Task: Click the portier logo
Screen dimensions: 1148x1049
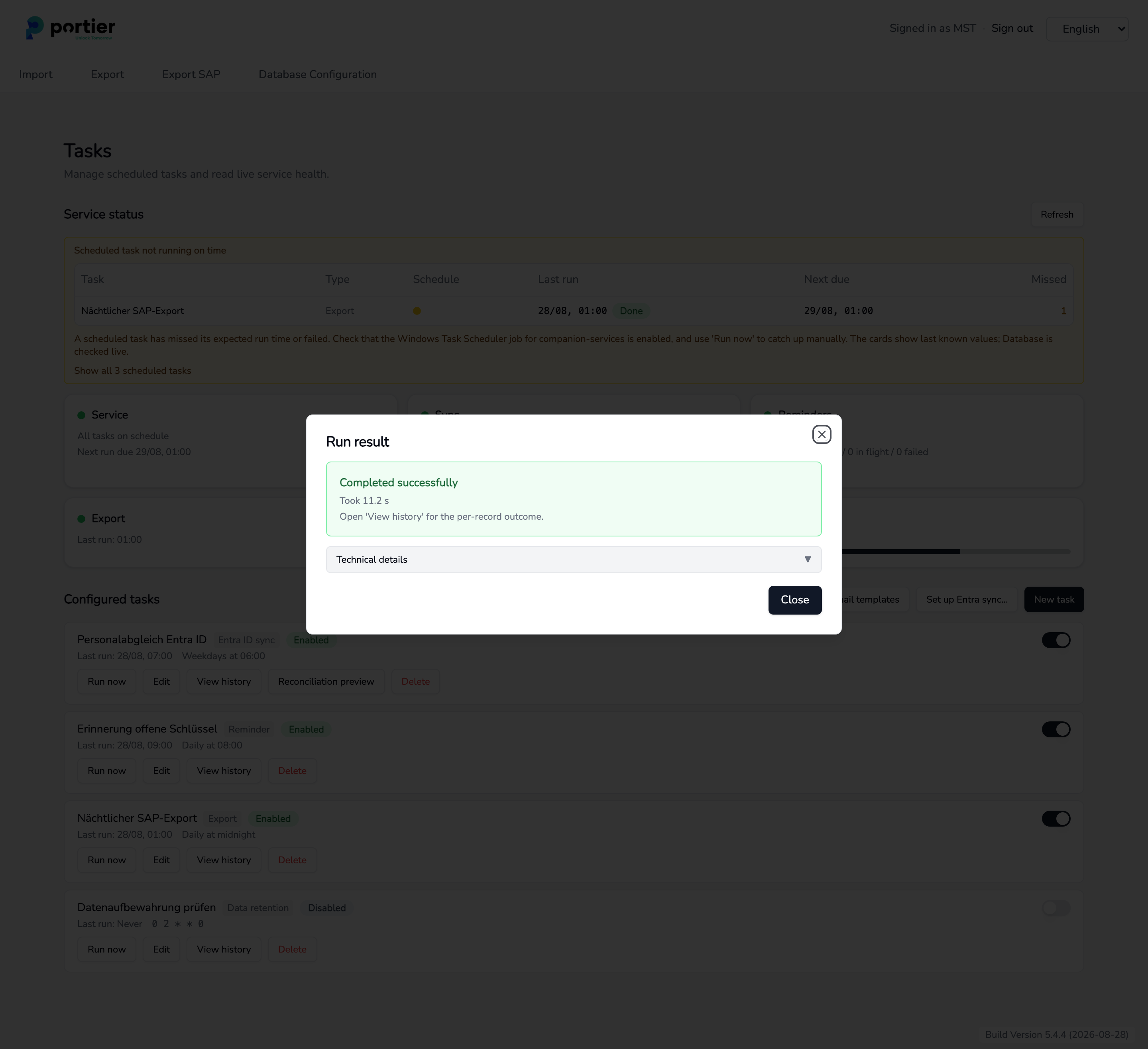Action: (71, 28)
